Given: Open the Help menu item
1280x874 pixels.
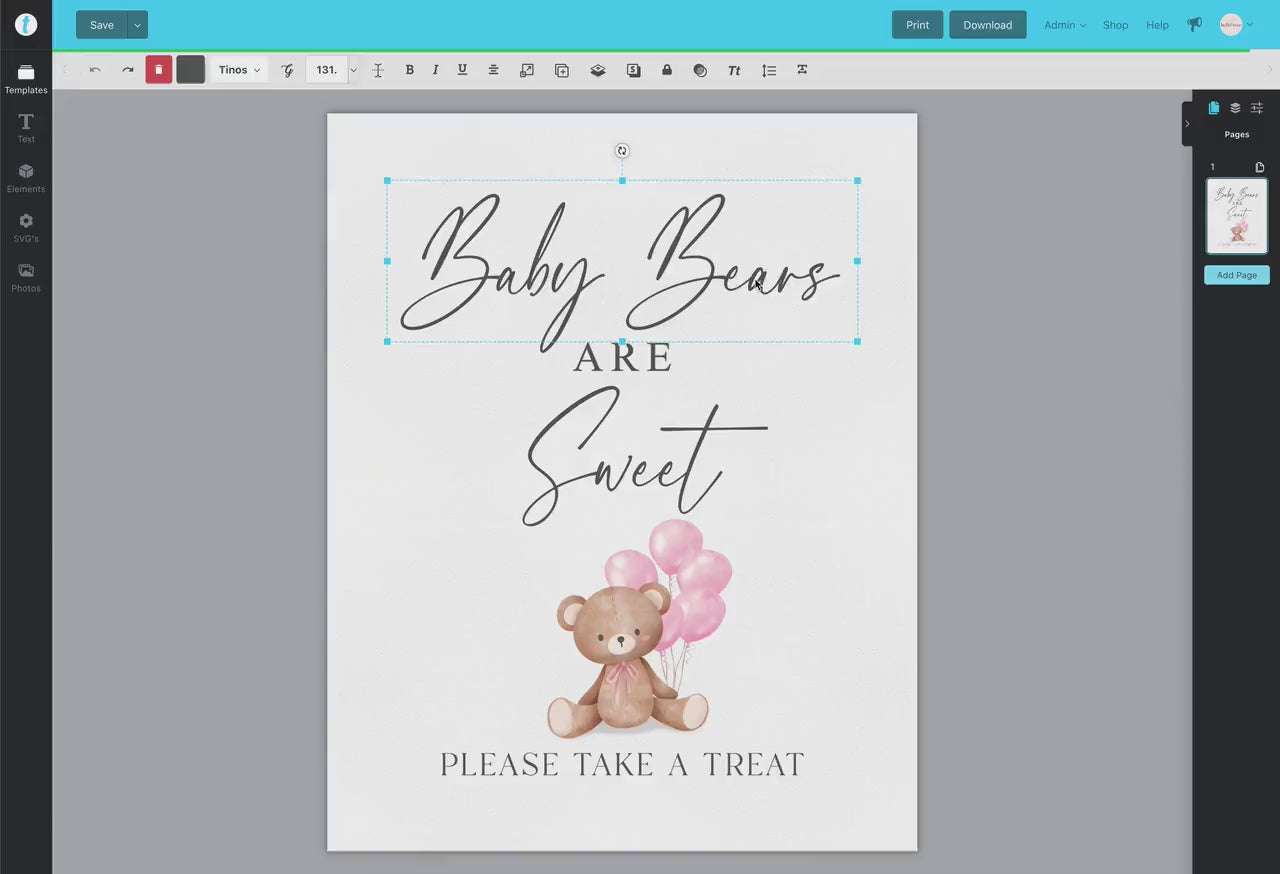Looking at the screenshot, I should pos(1157,25).
